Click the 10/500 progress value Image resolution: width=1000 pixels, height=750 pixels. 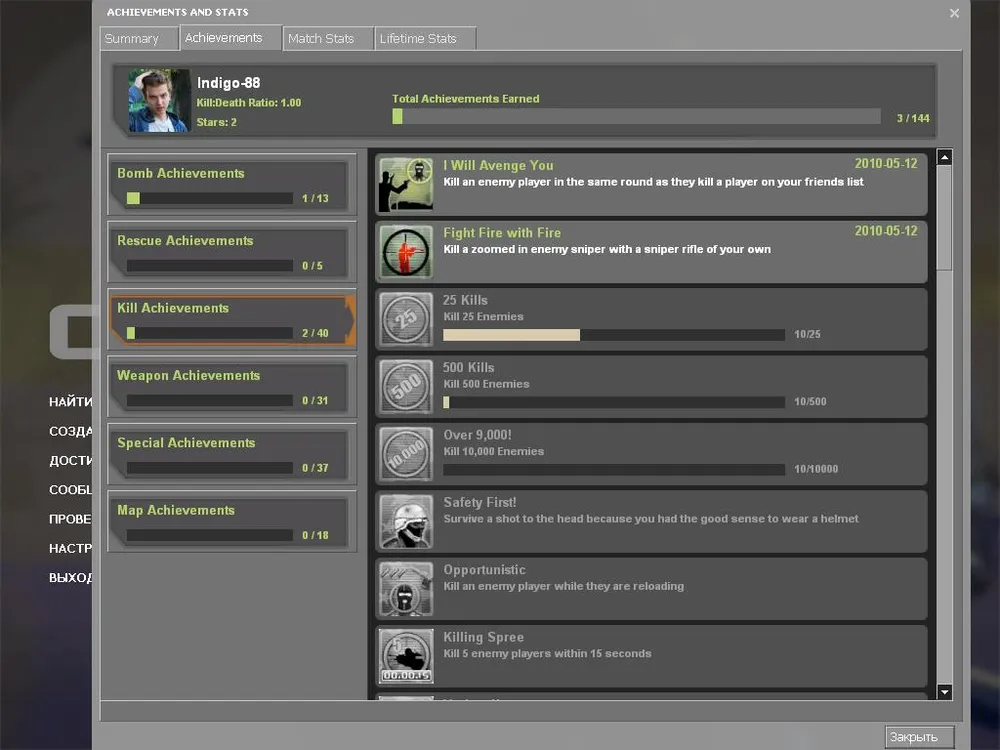click(x=810, y=402)
